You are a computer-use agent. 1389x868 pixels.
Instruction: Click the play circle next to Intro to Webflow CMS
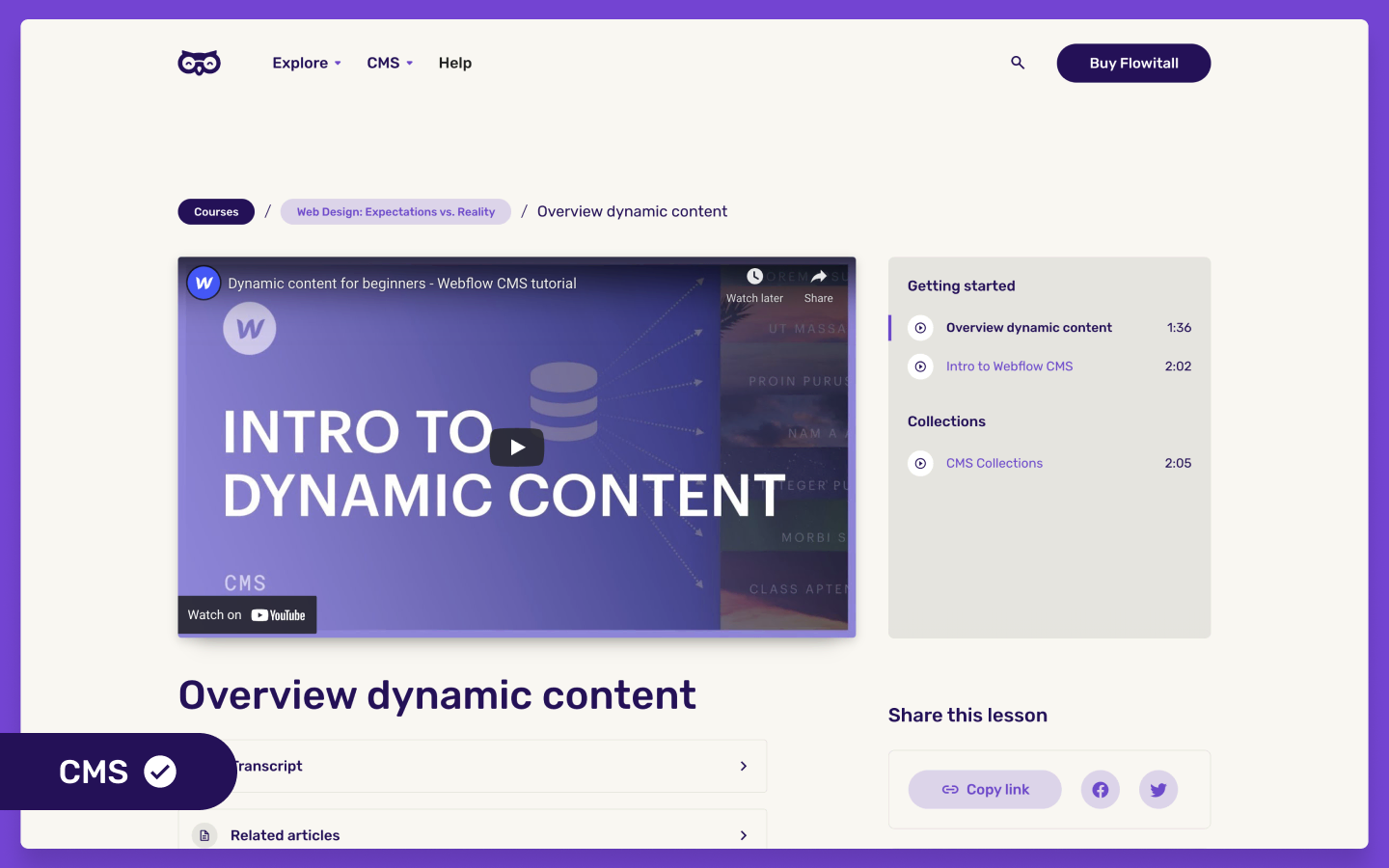(x=920, y=366)
